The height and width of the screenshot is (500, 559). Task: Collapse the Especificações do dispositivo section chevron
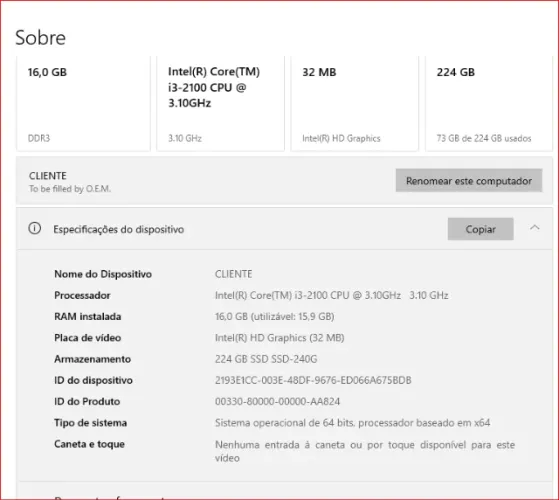coord(534,227)
